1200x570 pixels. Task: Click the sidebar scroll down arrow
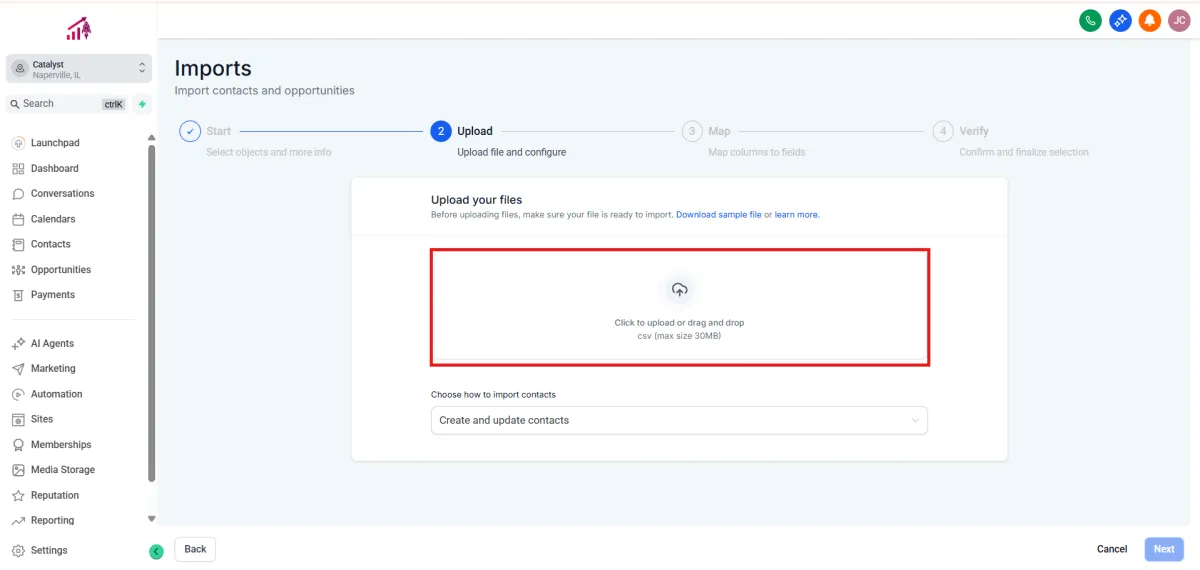click(x=152, y=519)
